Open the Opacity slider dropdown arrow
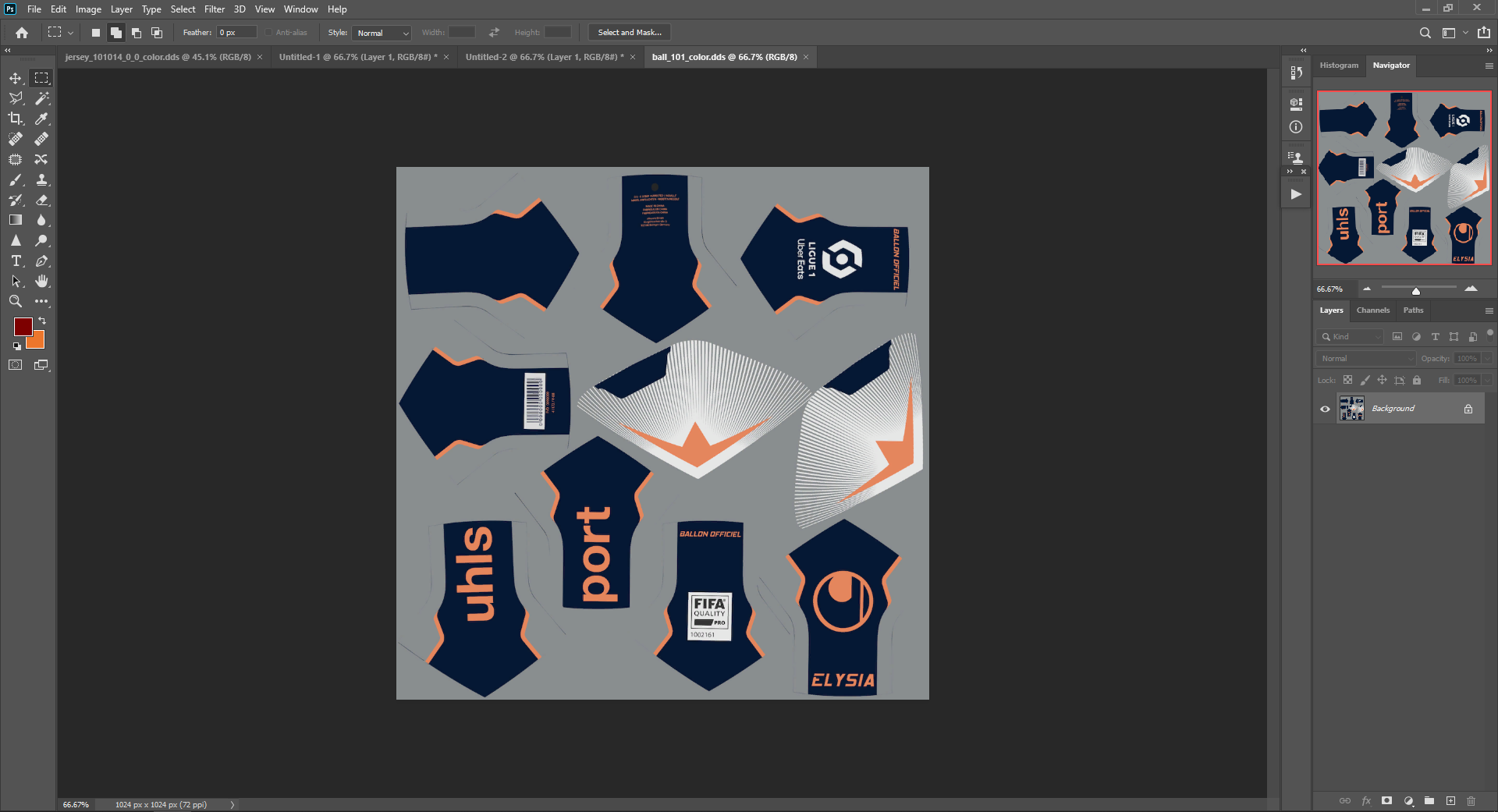 [x=1487, y=359]
